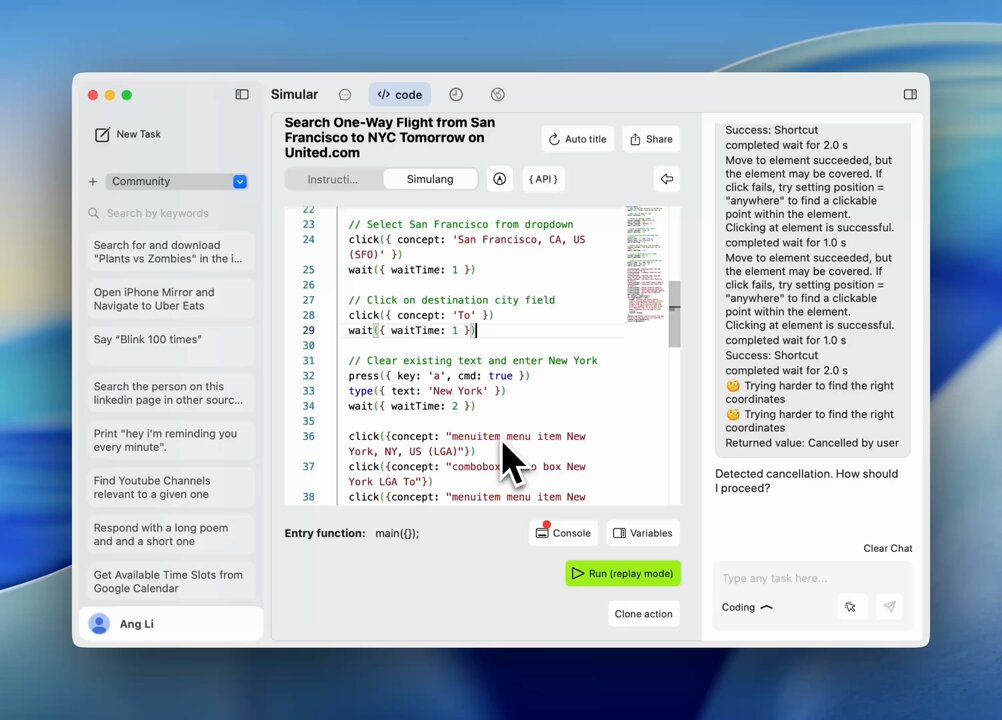This screenshot has height=720, width=1002.
Task: Click the New Task label
Action: click(x=138, y=134)
